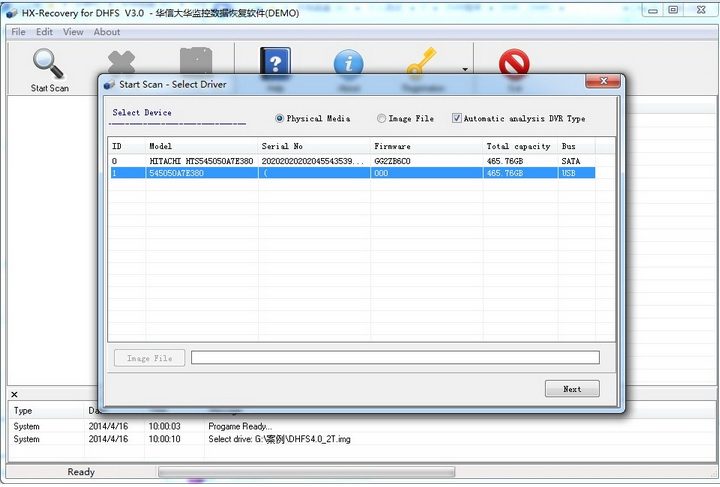Image resolution: width=720 pixels, height=487 pixels.
Task: Open the Help book icon
Action: 275,62
